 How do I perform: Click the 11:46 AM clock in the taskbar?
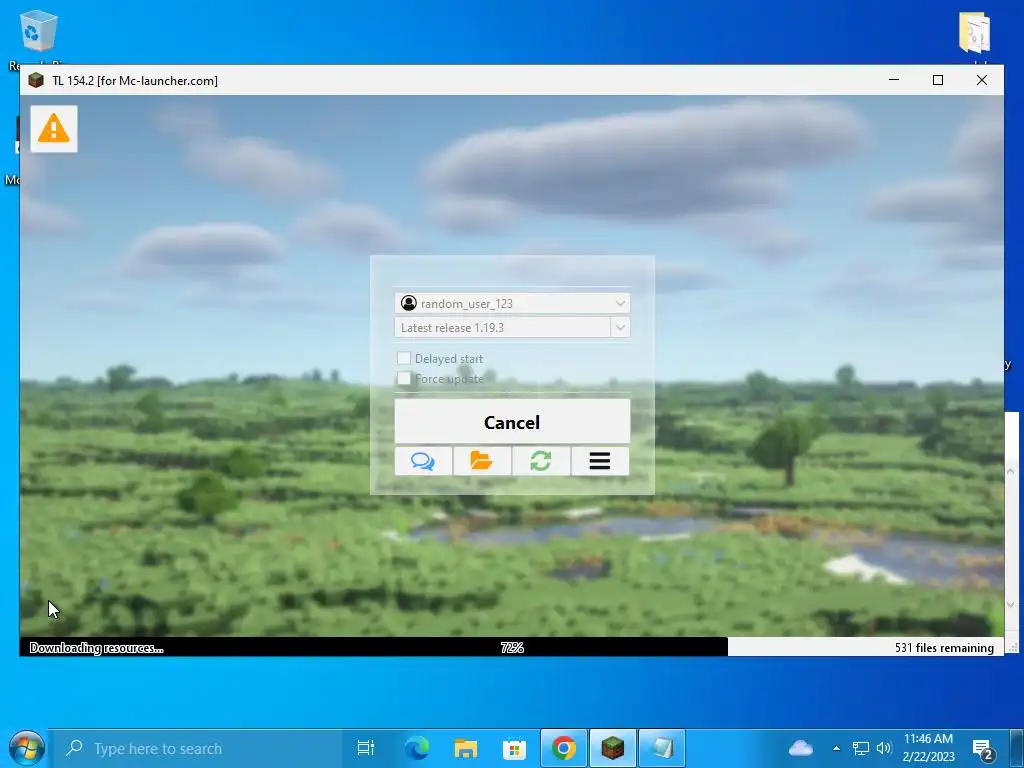tap(928, 739)
